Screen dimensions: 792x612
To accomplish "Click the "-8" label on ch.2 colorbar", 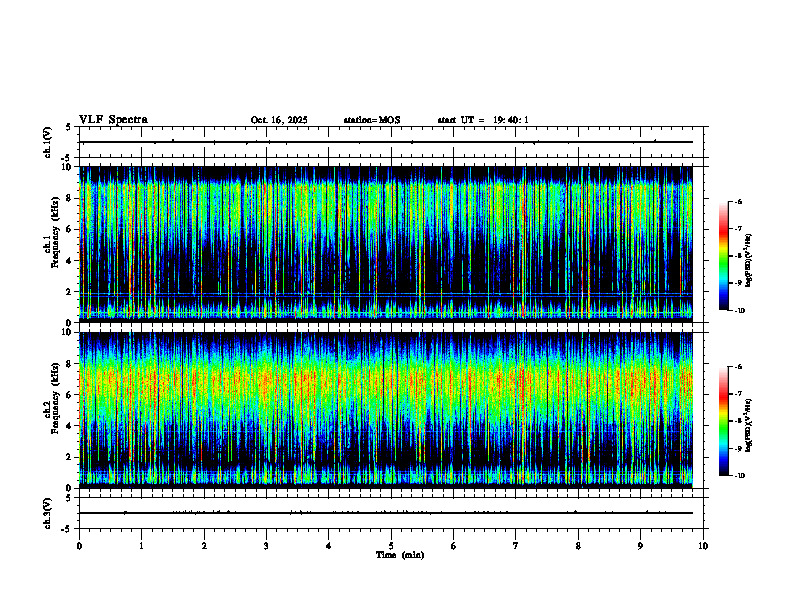I will (738, 421).
